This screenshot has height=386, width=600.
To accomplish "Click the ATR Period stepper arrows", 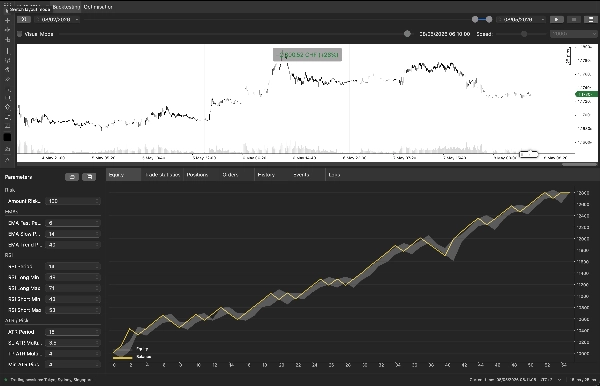I will coord(97,332).
